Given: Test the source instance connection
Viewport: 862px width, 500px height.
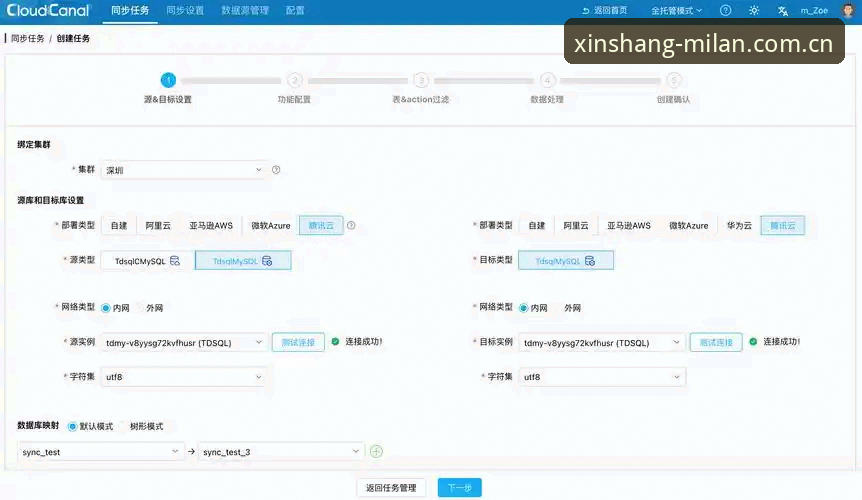Looking at the screenshot, I should point(298,342).
